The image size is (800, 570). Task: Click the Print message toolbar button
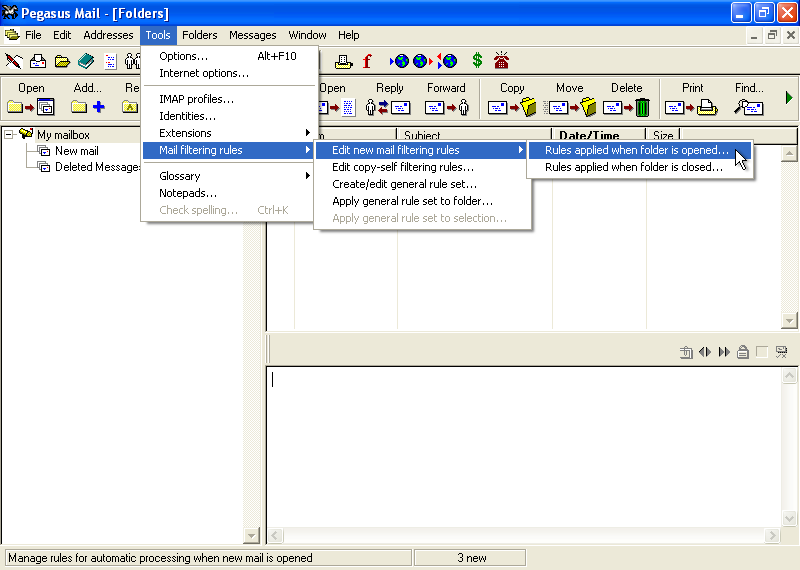(x=692, y=98)
